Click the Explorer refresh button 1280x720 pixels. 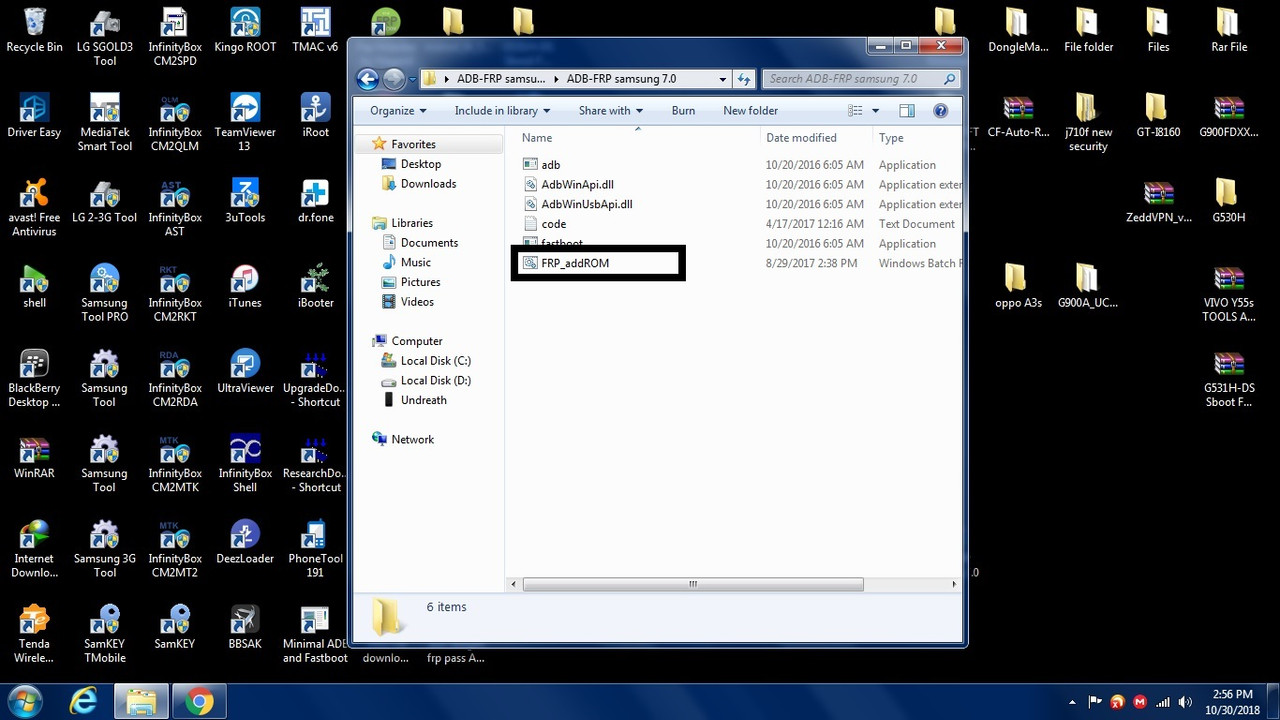click(x=744, y=79)
